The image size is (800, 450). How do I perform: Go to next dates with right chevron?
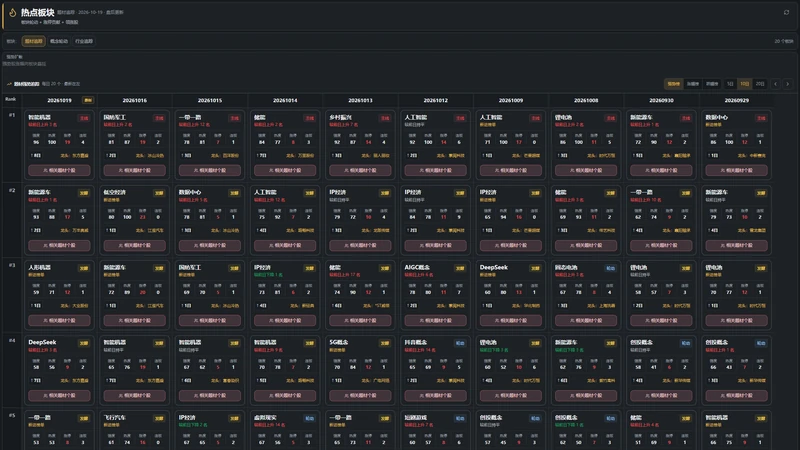pos(787,84)
